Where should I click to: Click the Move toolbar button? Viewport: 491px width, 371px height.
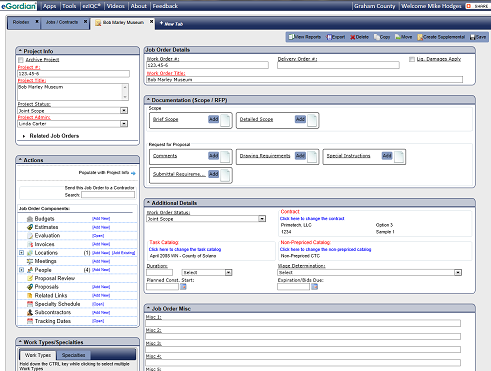404,37
